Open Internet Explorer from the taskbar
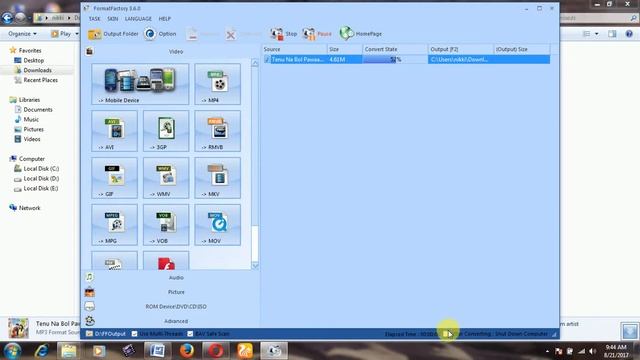Screen dimensions: 640x360 [x=41, y=351]
